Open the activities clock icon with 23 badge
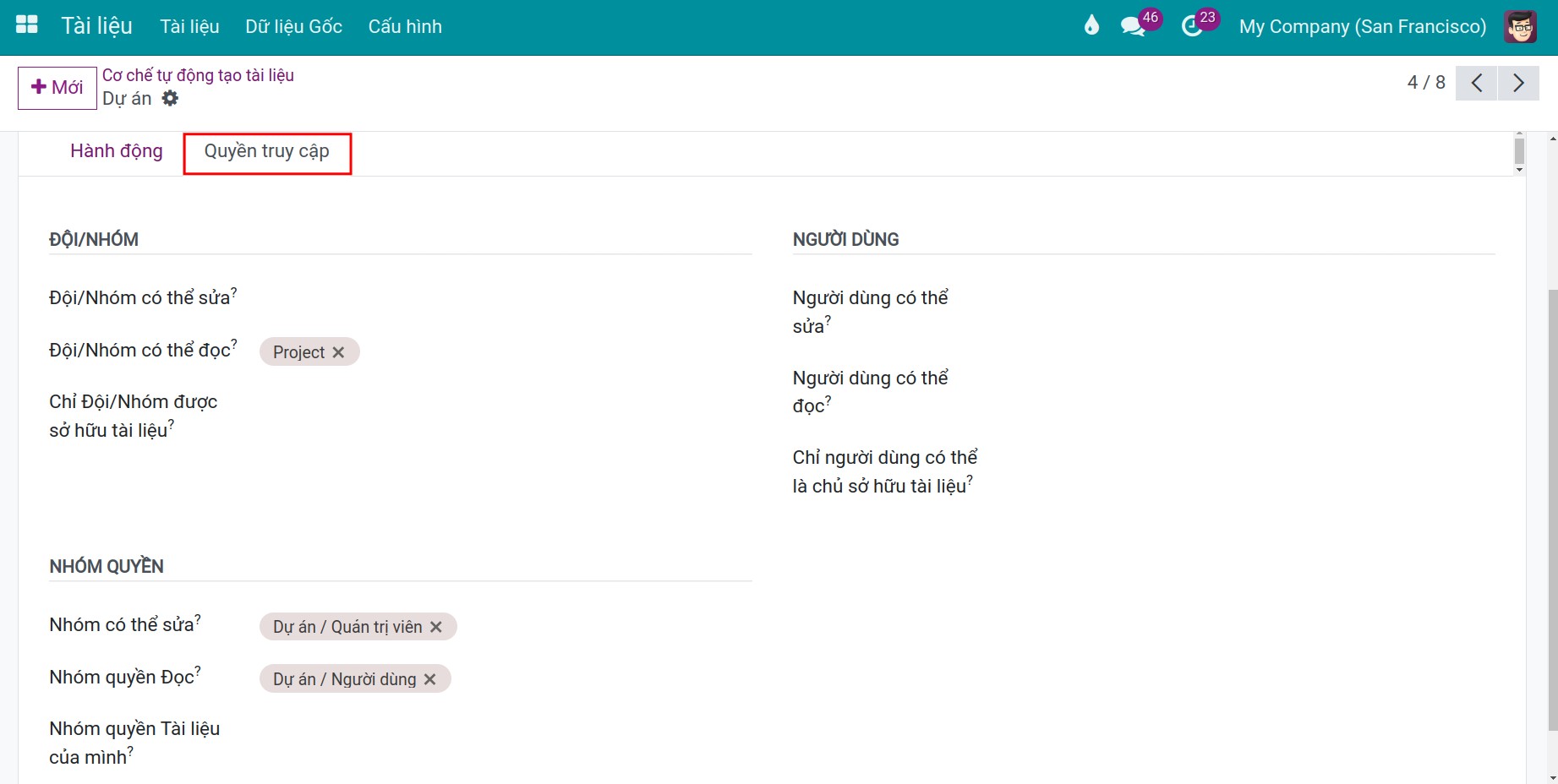 click(x=1192, y=26)
